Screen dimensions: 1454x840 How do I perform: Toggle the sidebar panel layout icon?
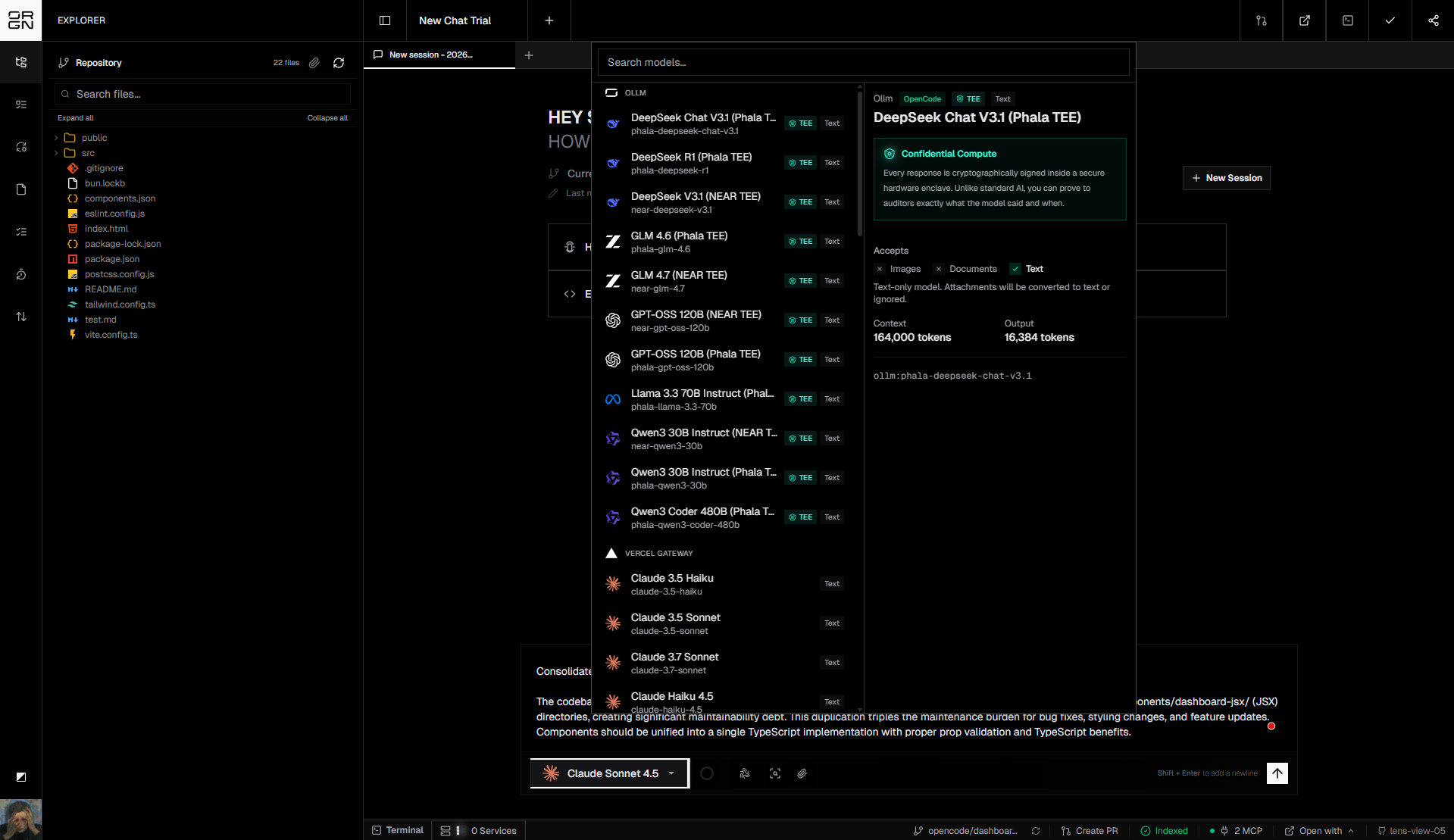pos(385,20)
